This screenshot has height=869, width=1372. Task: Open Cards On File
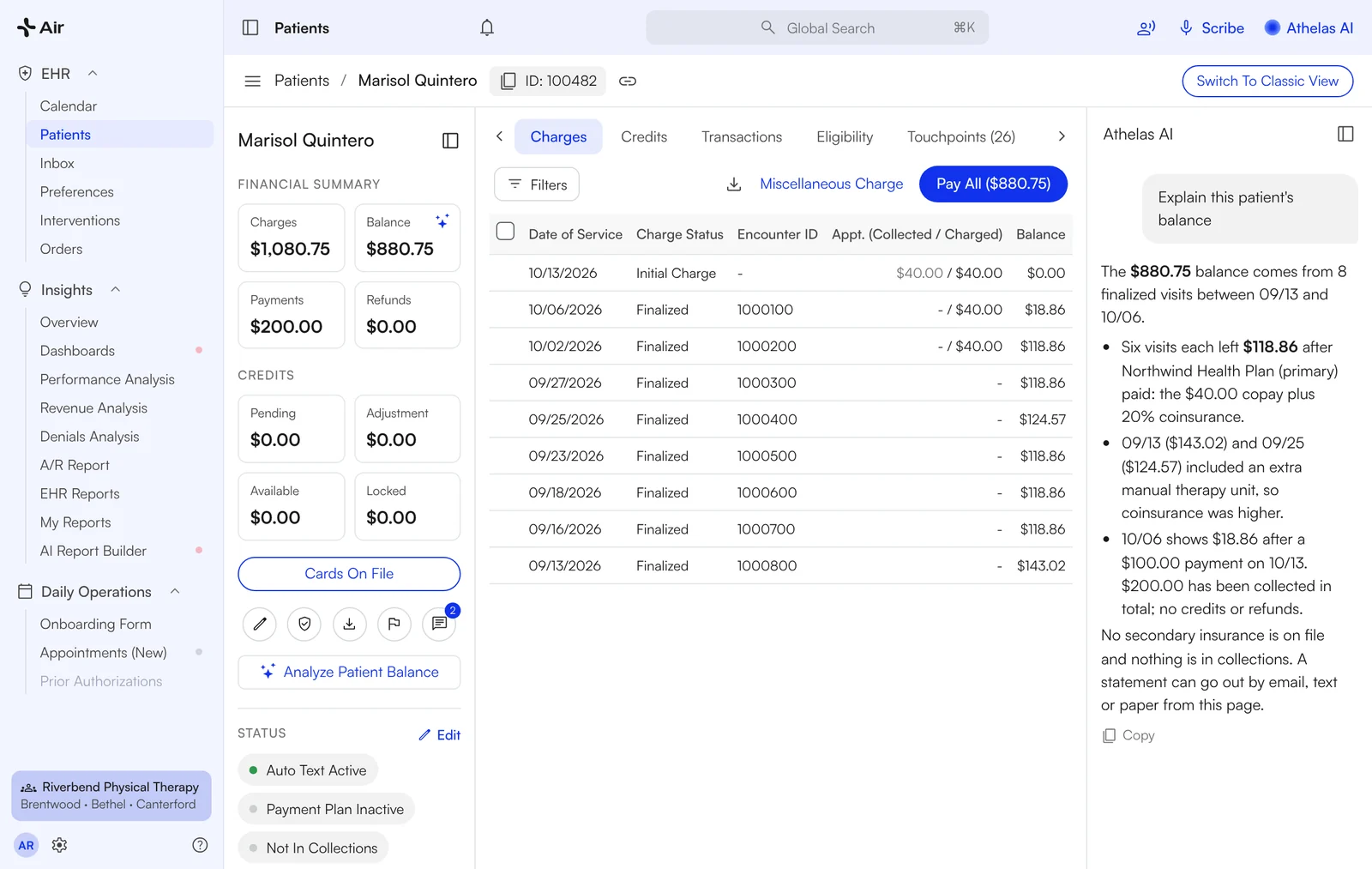pos(349,574)
